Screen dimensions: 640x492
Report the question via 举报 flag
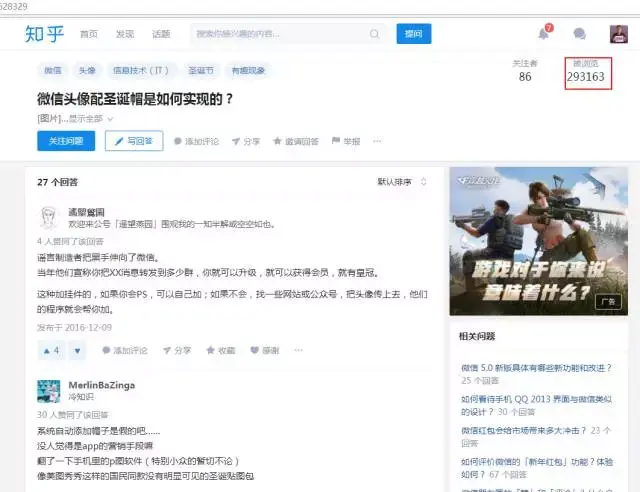(346, 141)
